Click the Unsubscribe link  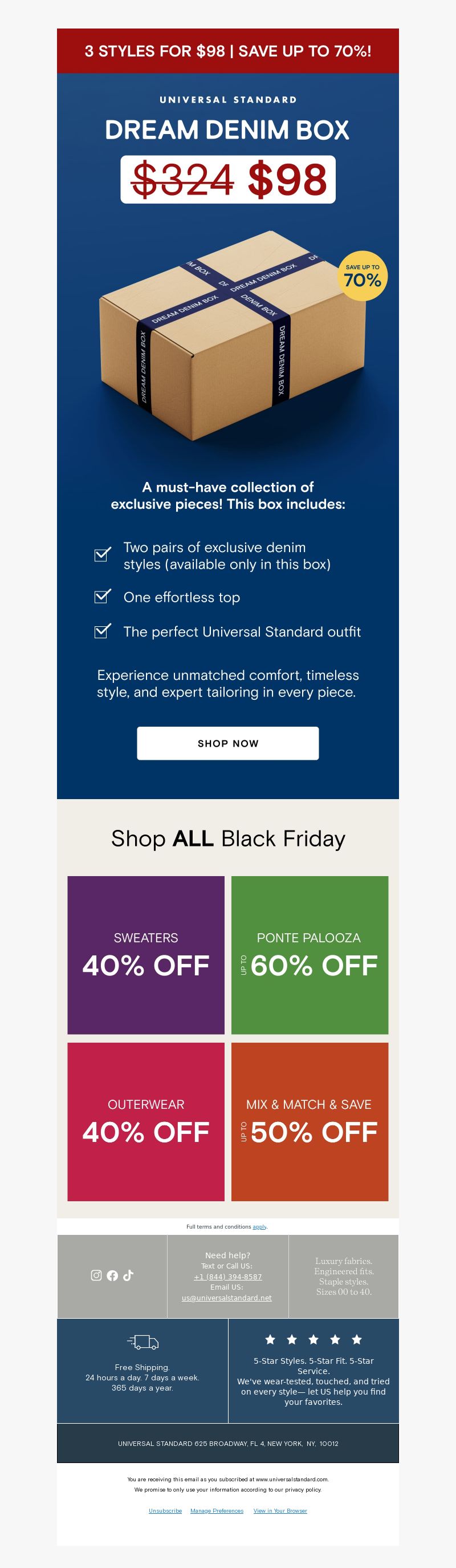point(165,1511)
